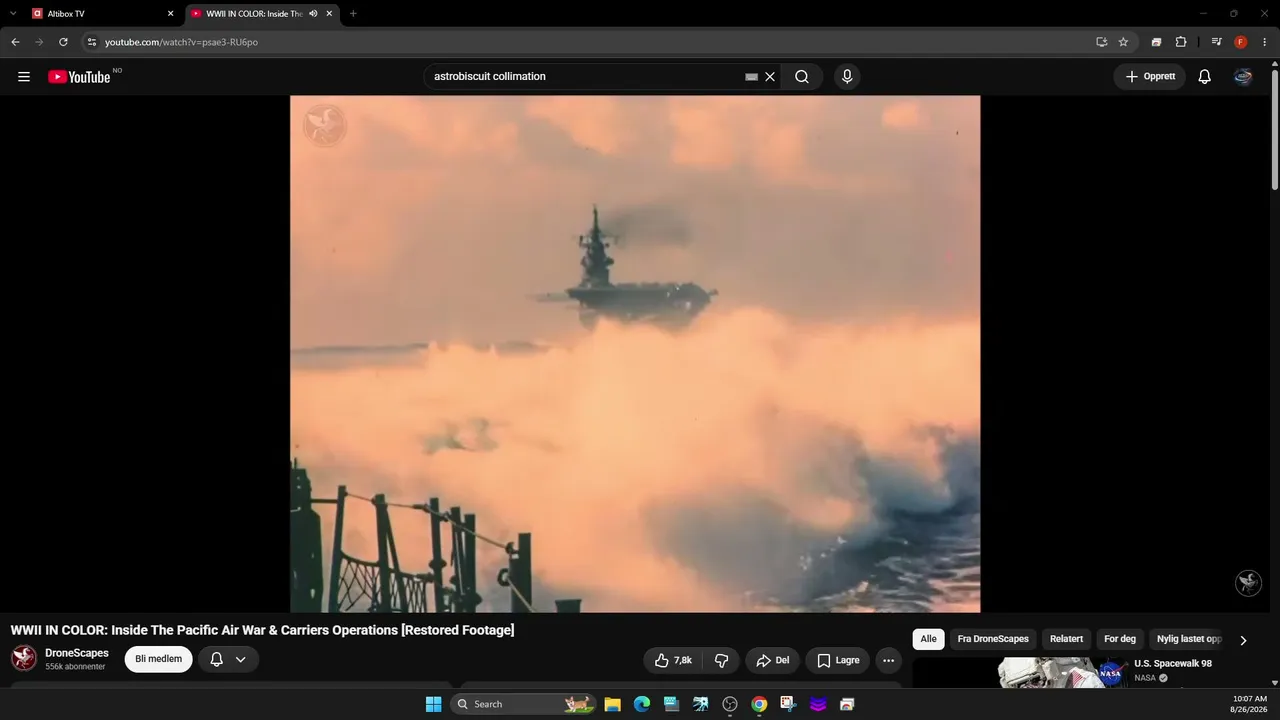Viewport: 1280px width, 720px height.
Task: Select the Nylig lastet opp filter chip
Action: [x=1189, y=639]
